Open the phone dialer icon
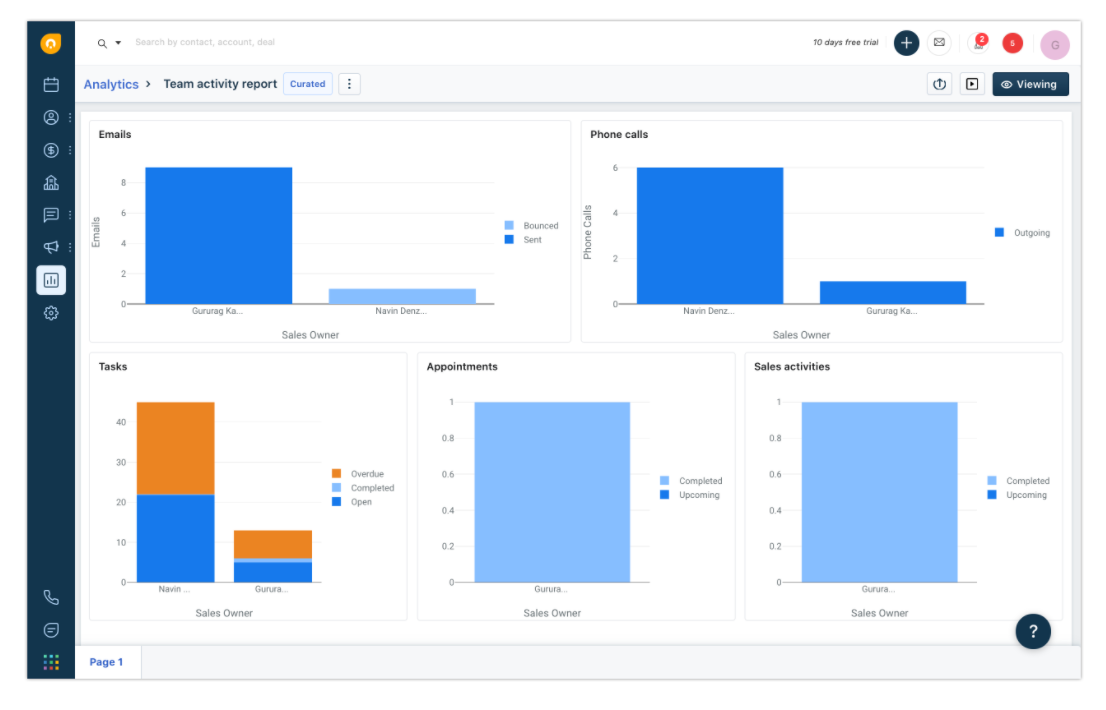 click(51, 597)
